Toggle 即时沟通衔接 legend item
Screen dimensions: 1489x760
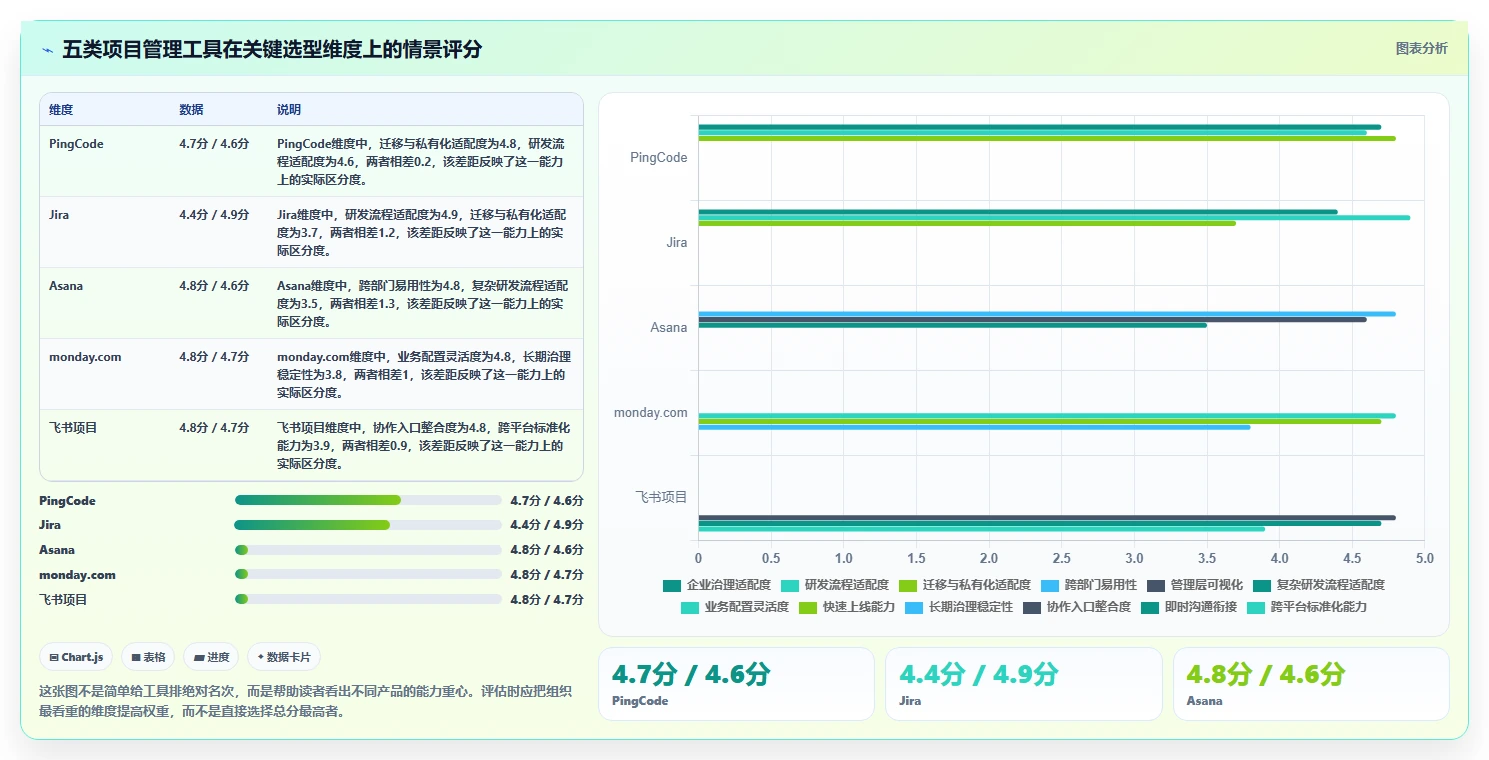pyautogui.click(x=1189, y=607)
